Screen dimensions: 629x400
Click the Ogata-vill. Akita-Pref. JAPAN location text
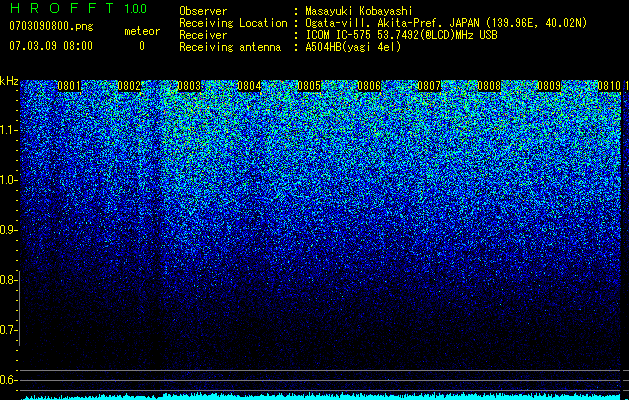[x=446, y=23]
